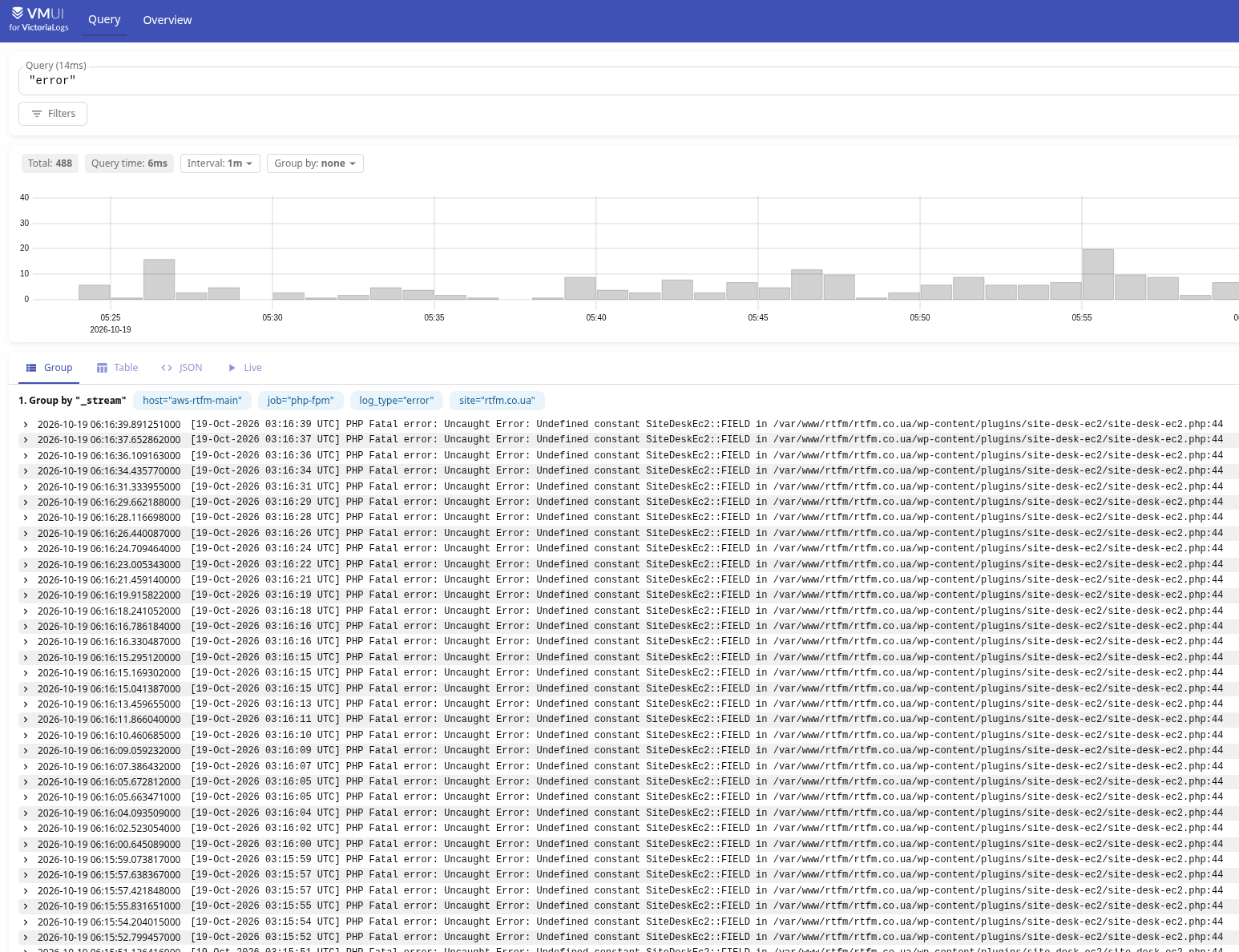Select timestamp 2026-10-19 06:16:07.386432000
The image size is (1239, 952).
point(109,767)
